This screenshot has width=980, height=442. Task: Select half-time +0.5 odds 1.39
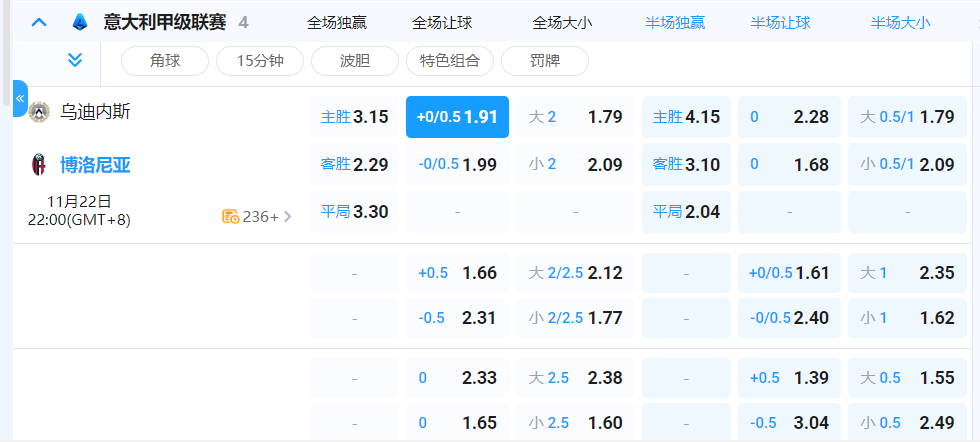coord(789,378)
